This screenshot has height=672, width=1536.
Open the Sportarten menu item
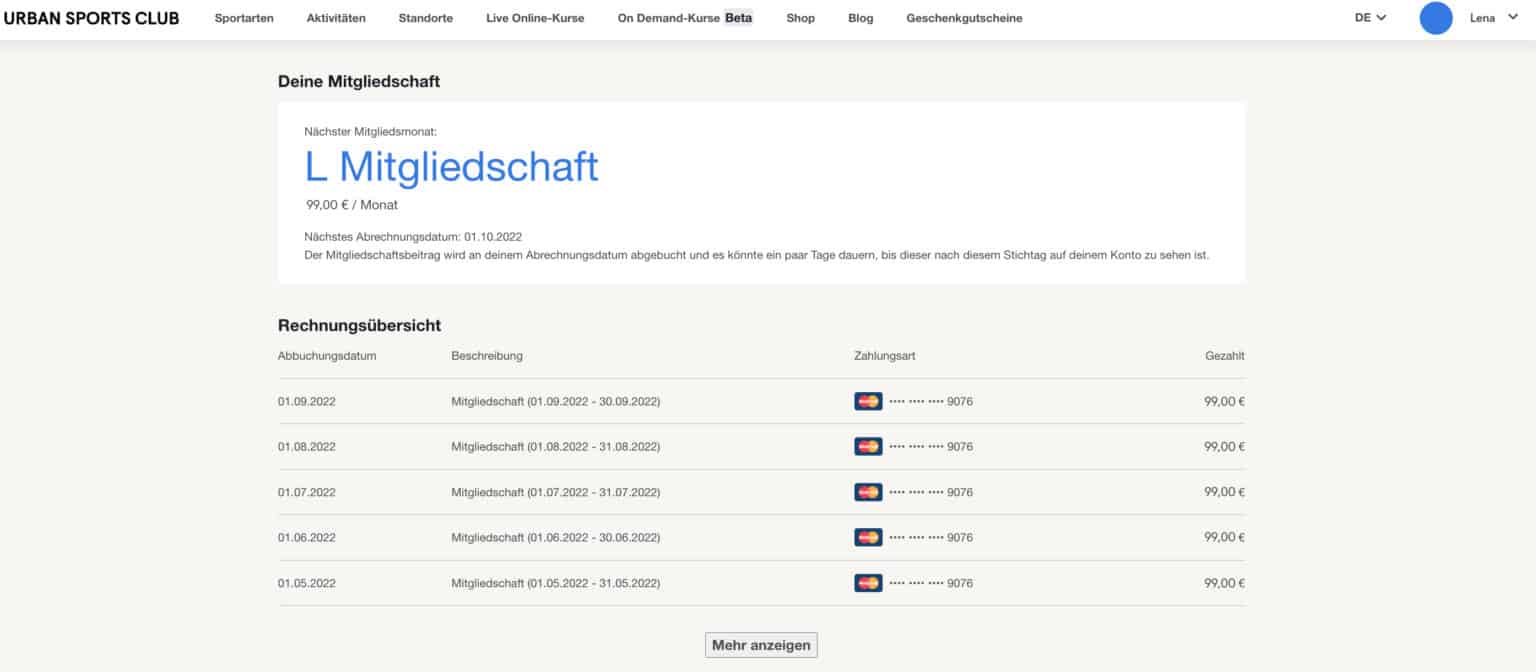[x=244, y=18]
